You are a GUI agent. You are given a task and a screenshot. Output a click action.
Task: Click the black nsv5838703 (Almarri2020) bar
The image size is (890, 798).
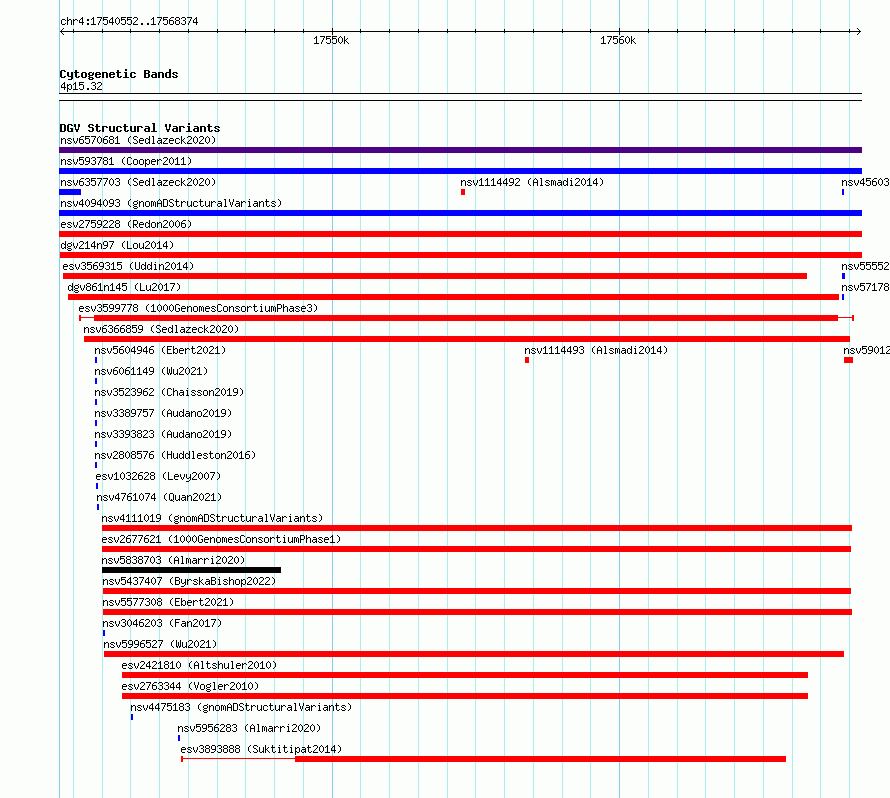191,570
